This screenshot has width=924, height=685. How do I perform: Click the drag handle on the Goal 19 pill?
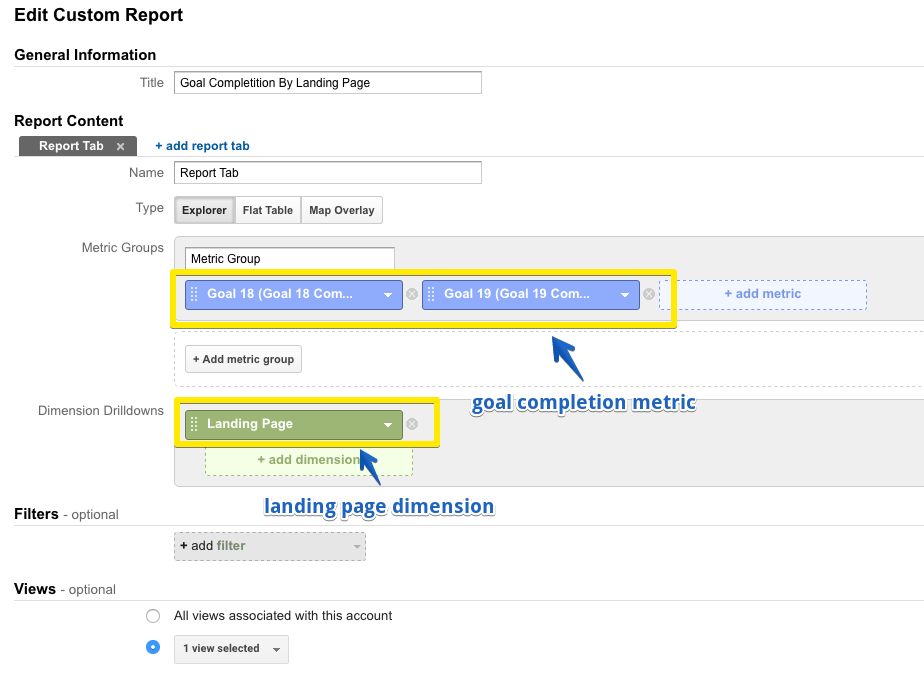click(432, 294)
